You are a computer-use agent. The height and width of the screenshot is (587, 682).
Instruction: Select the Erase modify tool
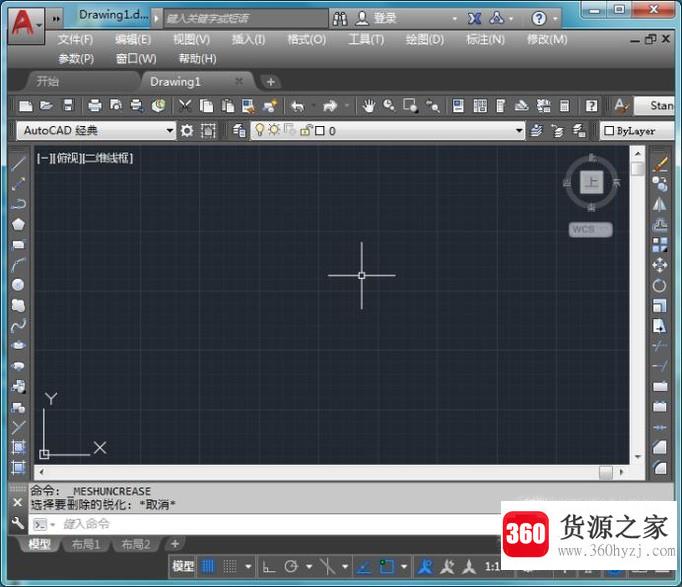pos(660,164)
